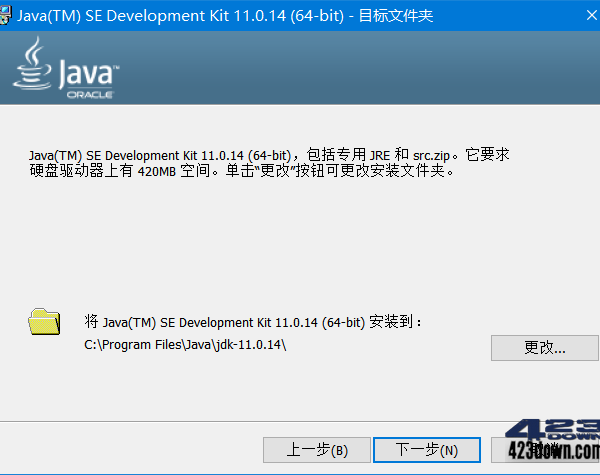Screen dimensions: 600x475
Task: Click the installer icon in the title bar
Action: [x=6, y=17]
